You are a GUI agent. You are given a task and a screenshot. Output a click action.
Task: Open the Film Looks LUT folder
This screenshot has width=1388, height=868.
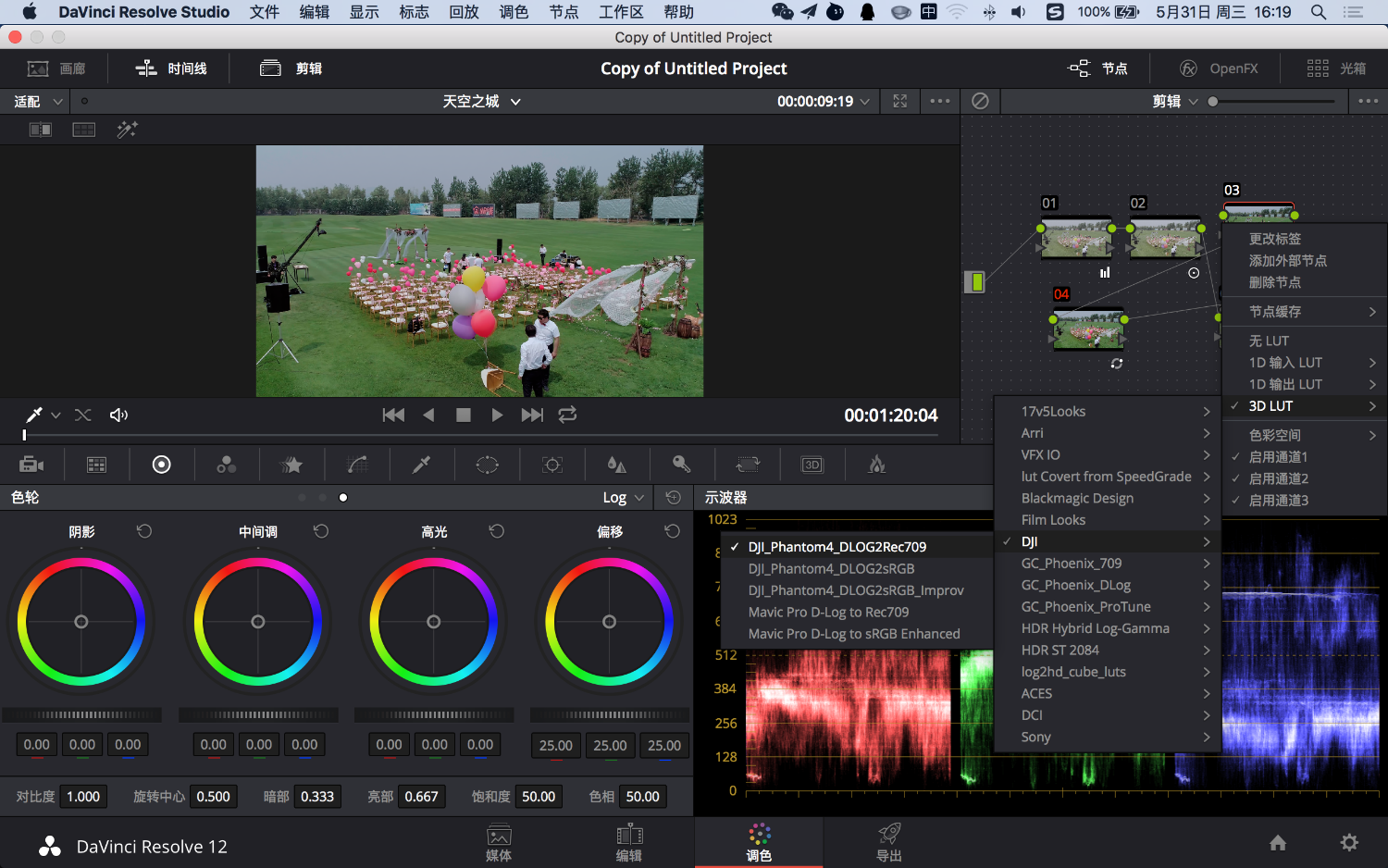pyautogui.click(x=1108, y=520)
